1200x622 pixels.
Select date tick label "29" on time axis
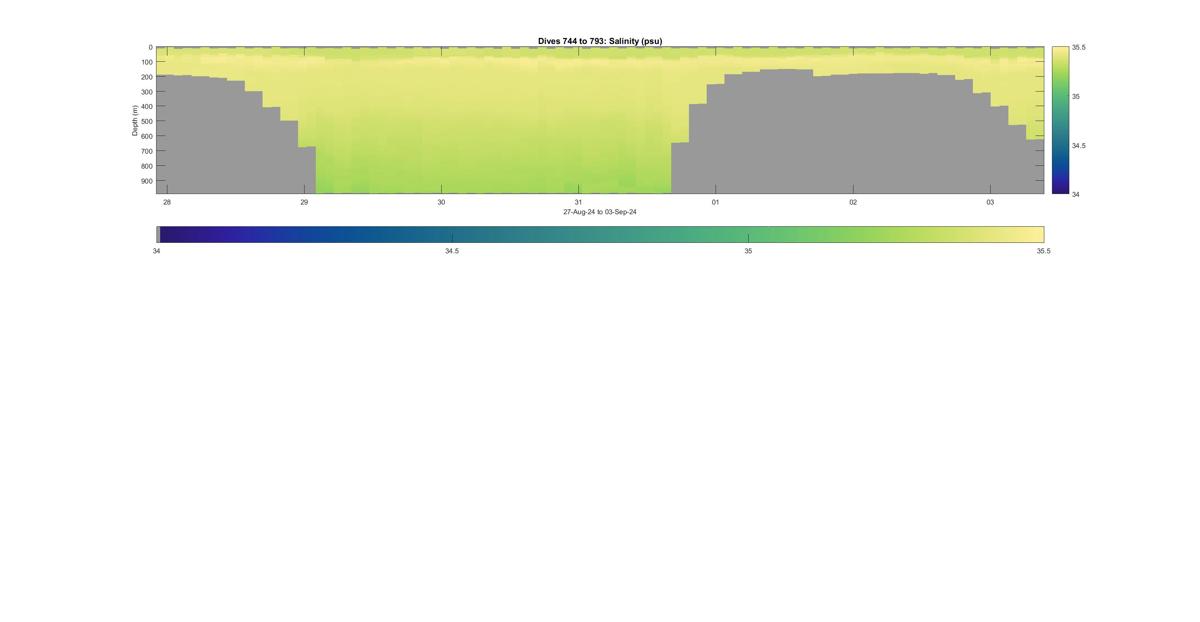[304, 202]
